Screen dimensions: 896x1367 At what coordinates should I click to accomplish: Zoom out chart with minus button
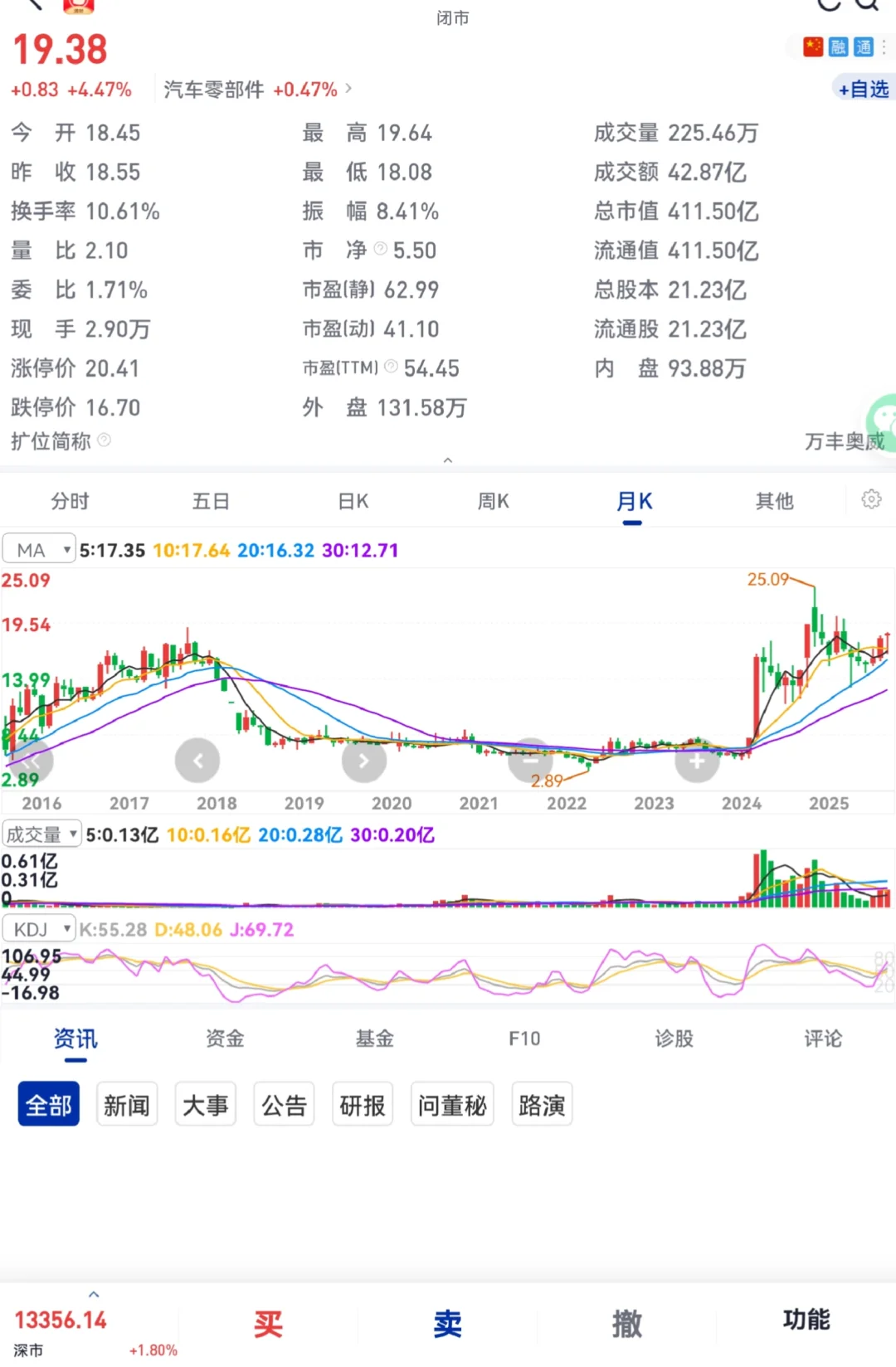(x=530, y=761)
